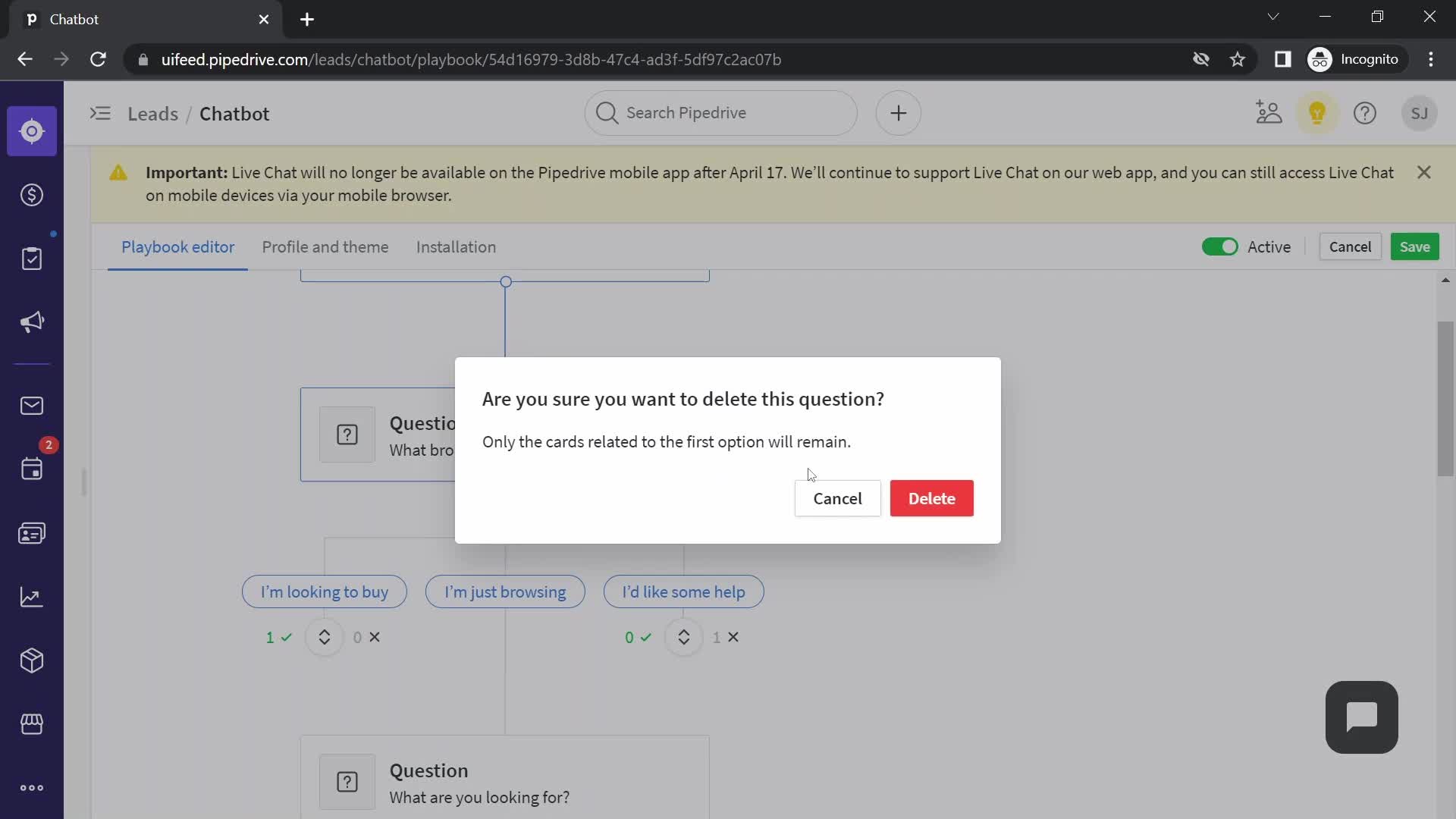Open the More three-dots sidebar menu
1456x819 pixels.
tap(32, 788)
